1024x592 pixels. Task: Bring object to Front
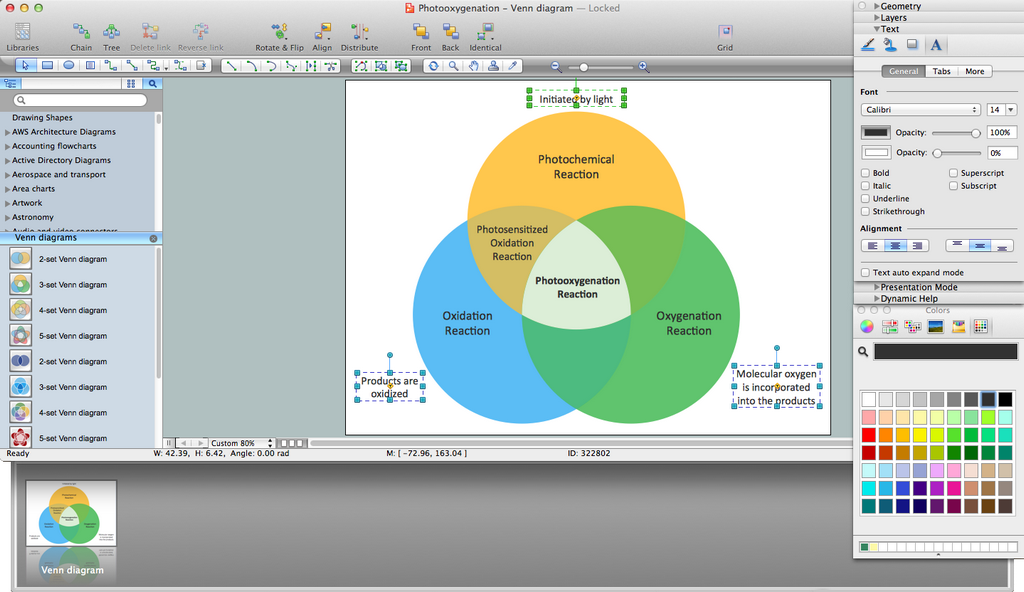[x=421, y=33]
